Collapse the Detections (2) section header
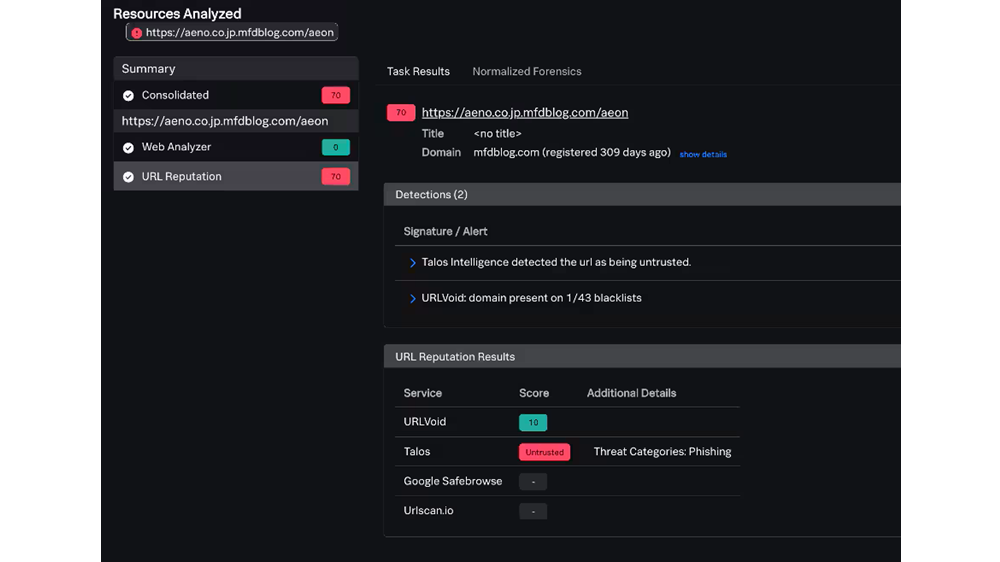The image size is (1000, 562). click(x=642, y=195)
